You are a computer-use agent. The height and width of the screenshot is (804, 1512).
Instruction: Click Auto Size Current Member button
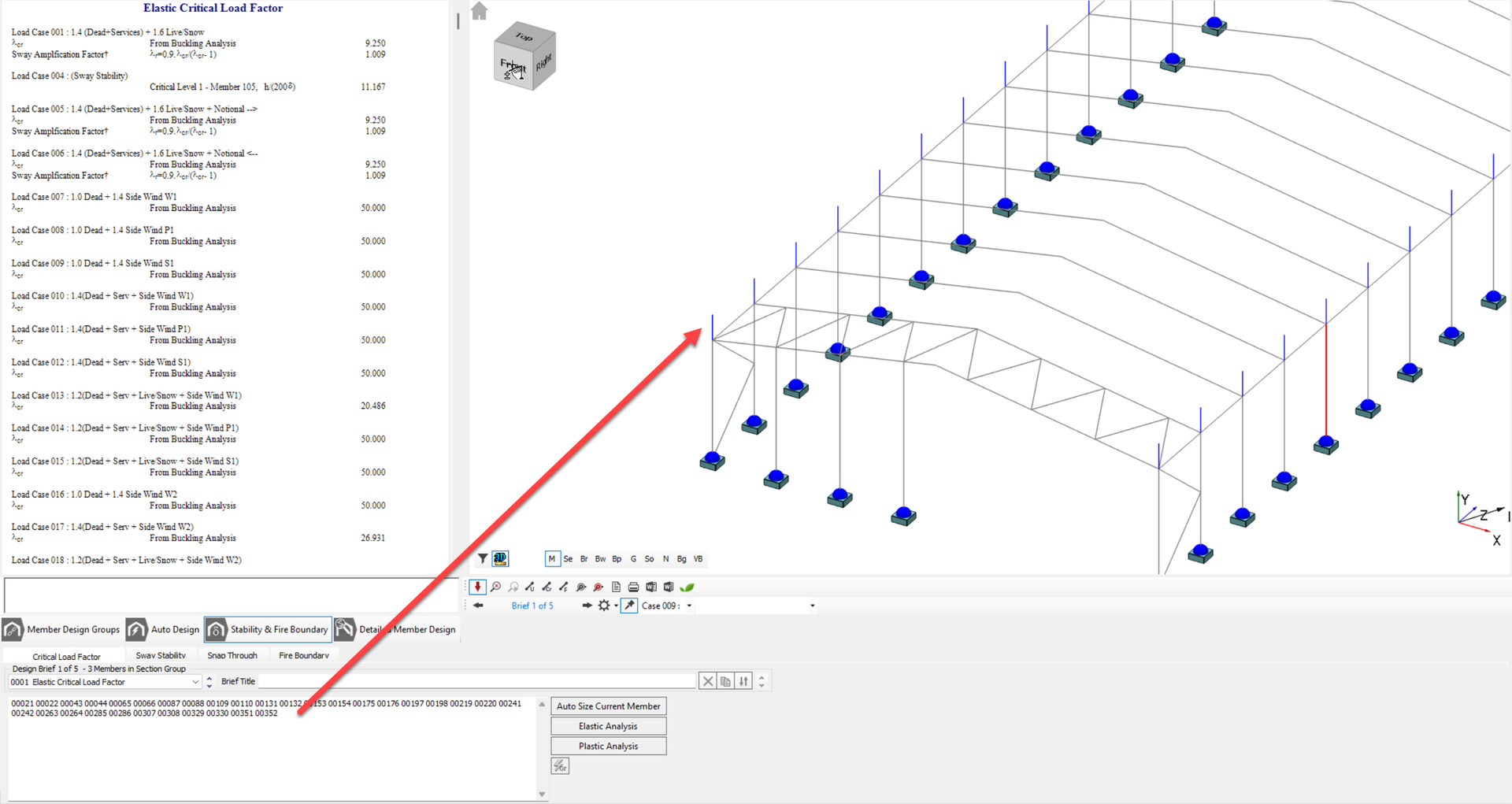click(608, 706)
